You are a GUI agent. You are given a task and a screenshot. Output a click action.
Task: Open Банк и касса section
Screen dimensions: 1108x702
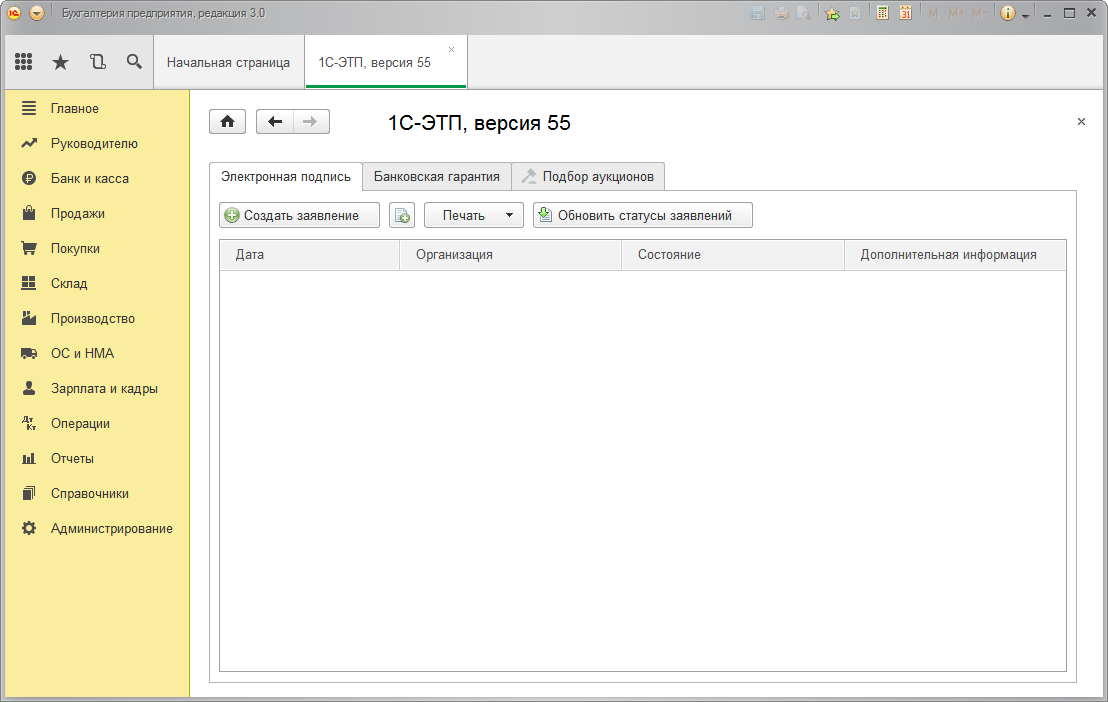(x=89, y=178)
